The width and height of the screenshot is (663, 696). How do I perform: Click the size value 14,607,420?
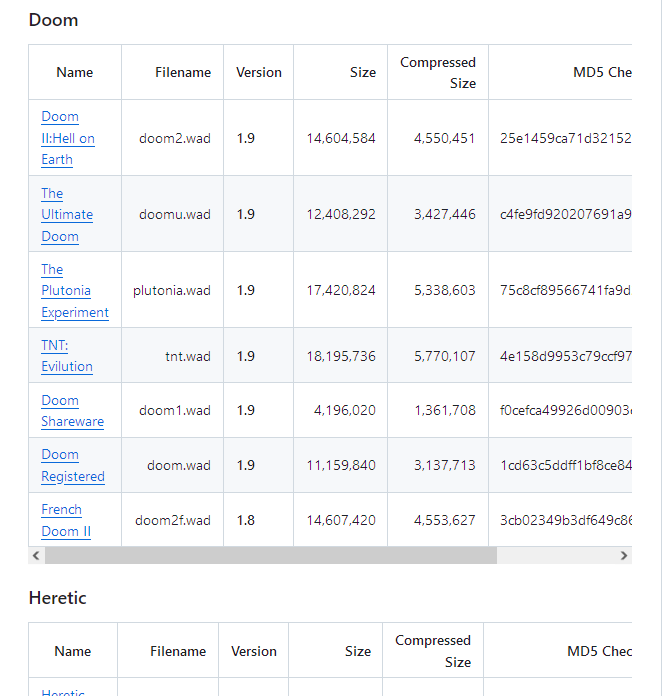coord(341,520)
